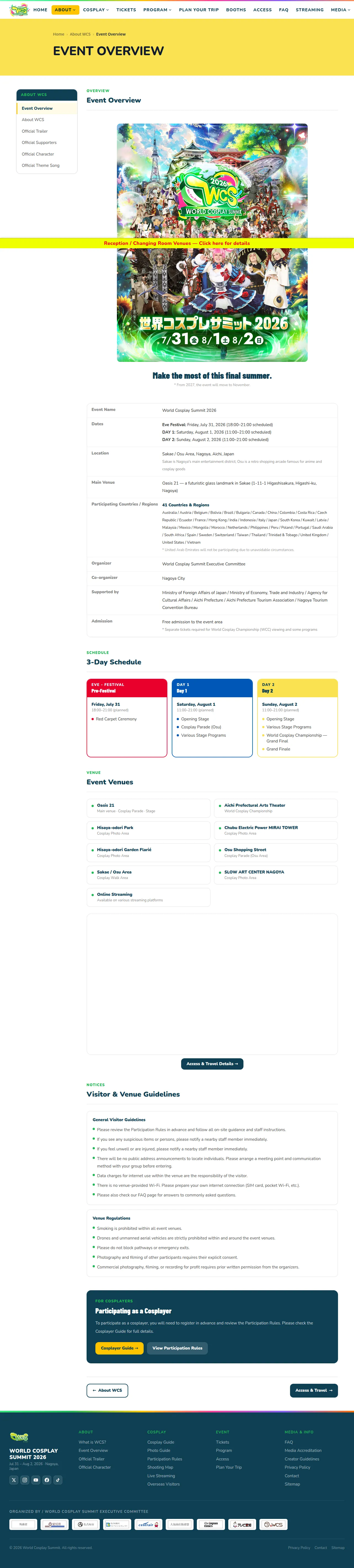Expand the PROGRAM dropdown menu
Viewport: 354px width, 1568px height.
tap(157, 10)
